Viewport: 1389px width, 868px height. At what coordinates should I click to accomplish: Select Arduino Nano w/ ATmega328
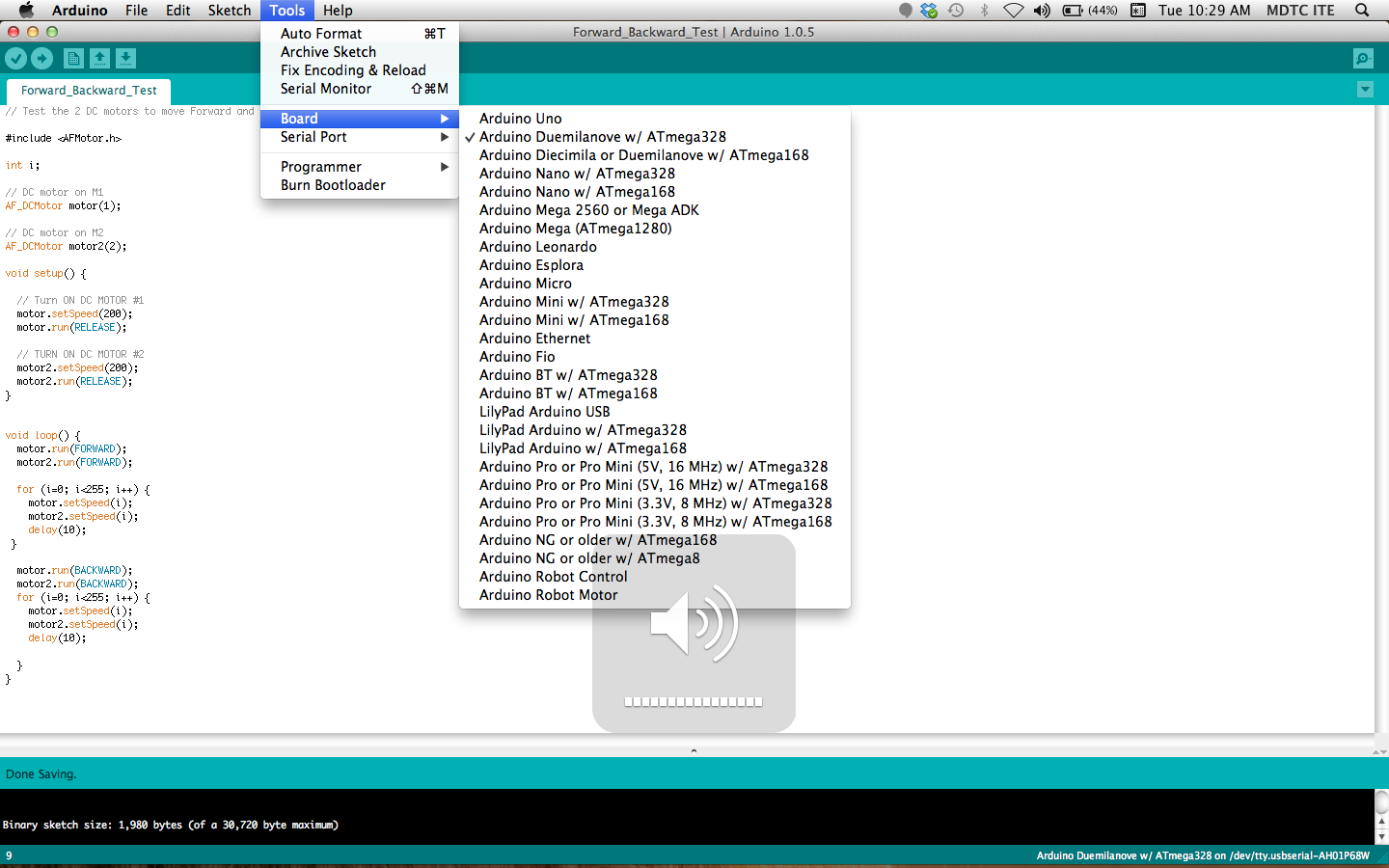click(655, 174)
